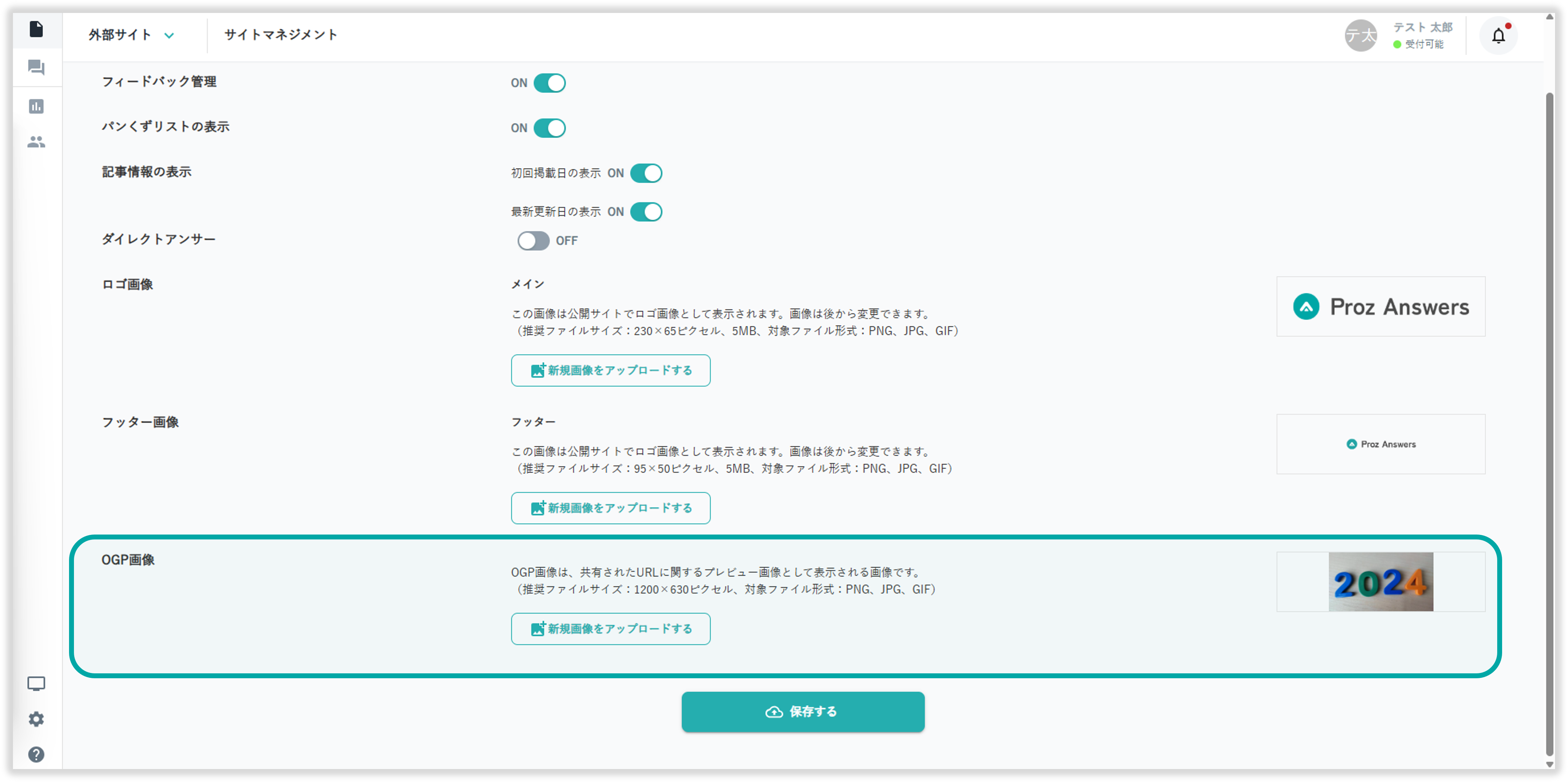1568x782 pixels.
Task: Click the 2024 OGP image thumbnail
Action: click(x=1380, y=582)
